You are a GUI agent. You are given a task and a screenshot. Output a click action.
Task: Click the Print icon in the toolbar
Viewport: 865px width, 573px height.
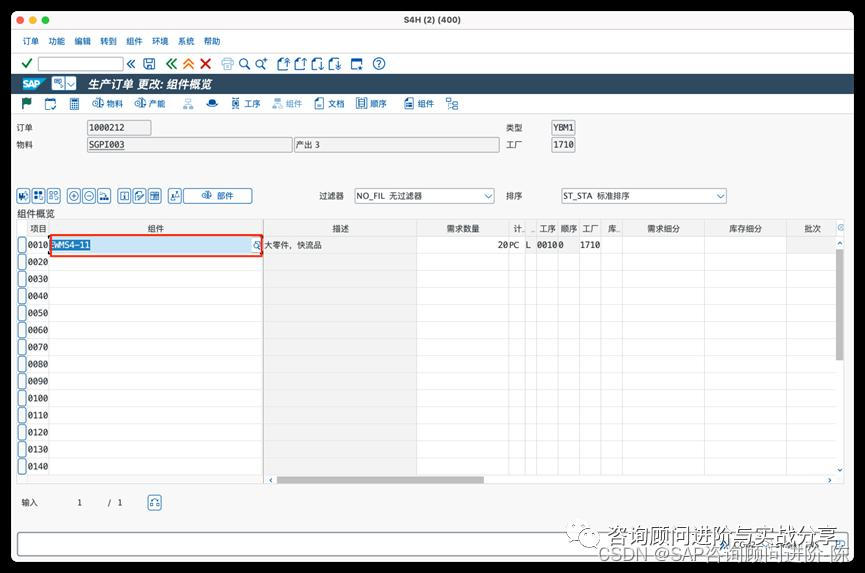[x=227, y=64]
